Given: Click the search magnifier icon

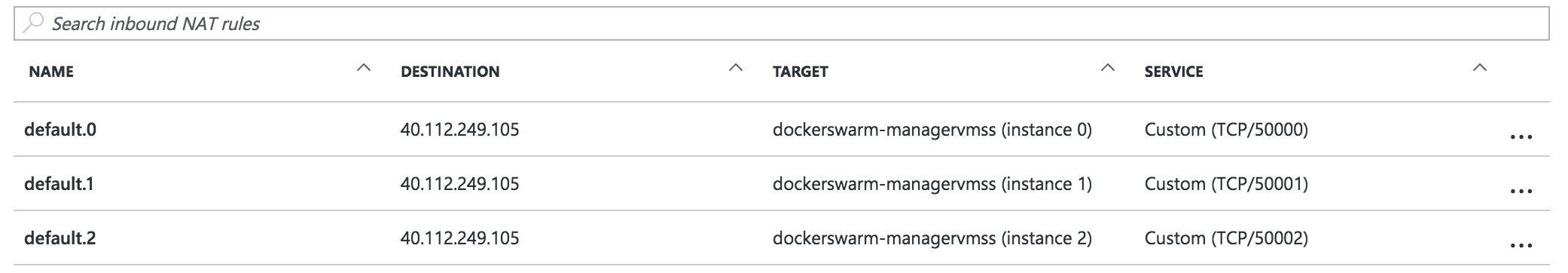Looking at the screenshot, I should pyautogui.click(x=33, y=23).
